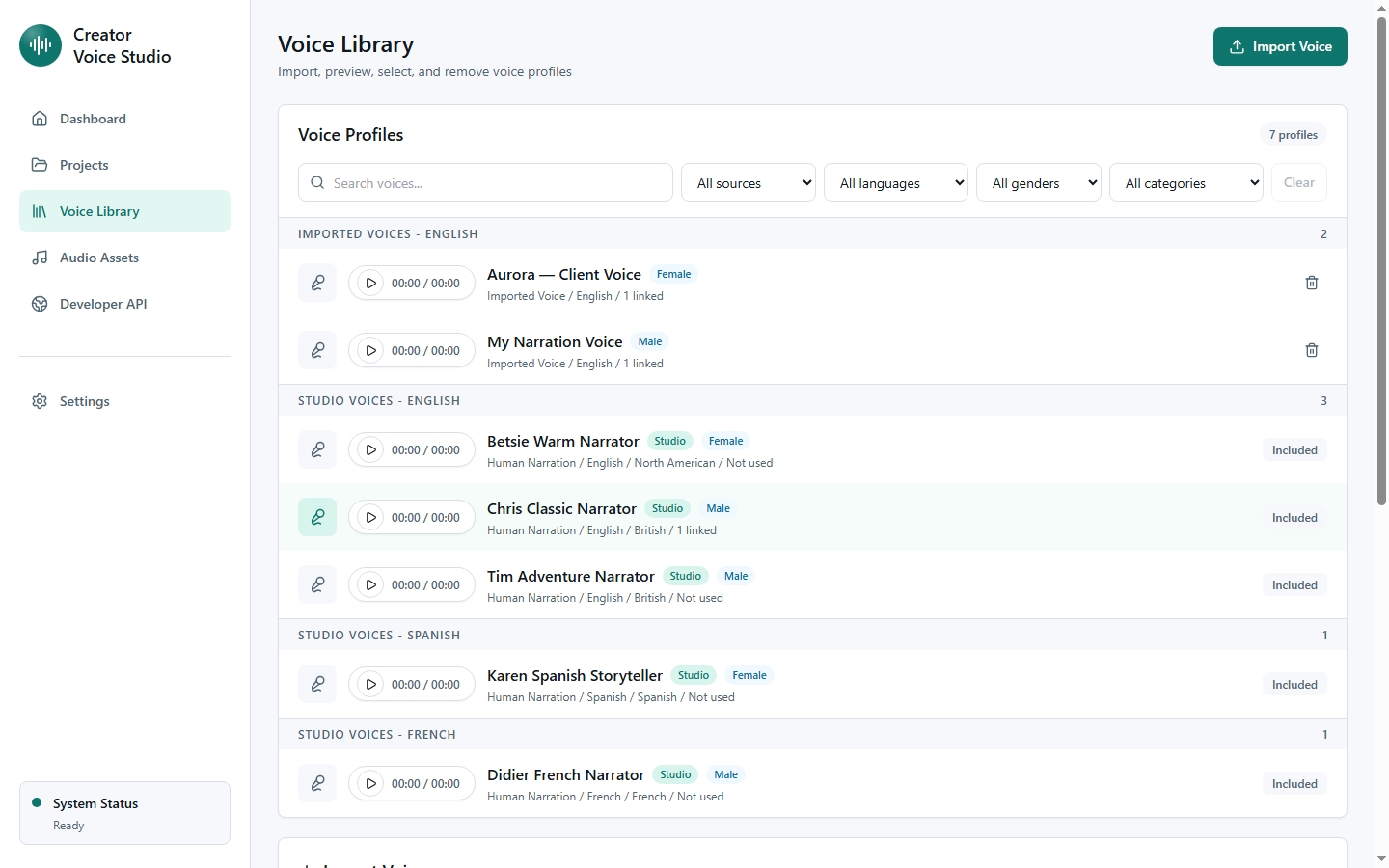The image size is (1389, 868).
Task: Play the Tim Adventure Narrator preview
Action: click(x=371, y=584)
